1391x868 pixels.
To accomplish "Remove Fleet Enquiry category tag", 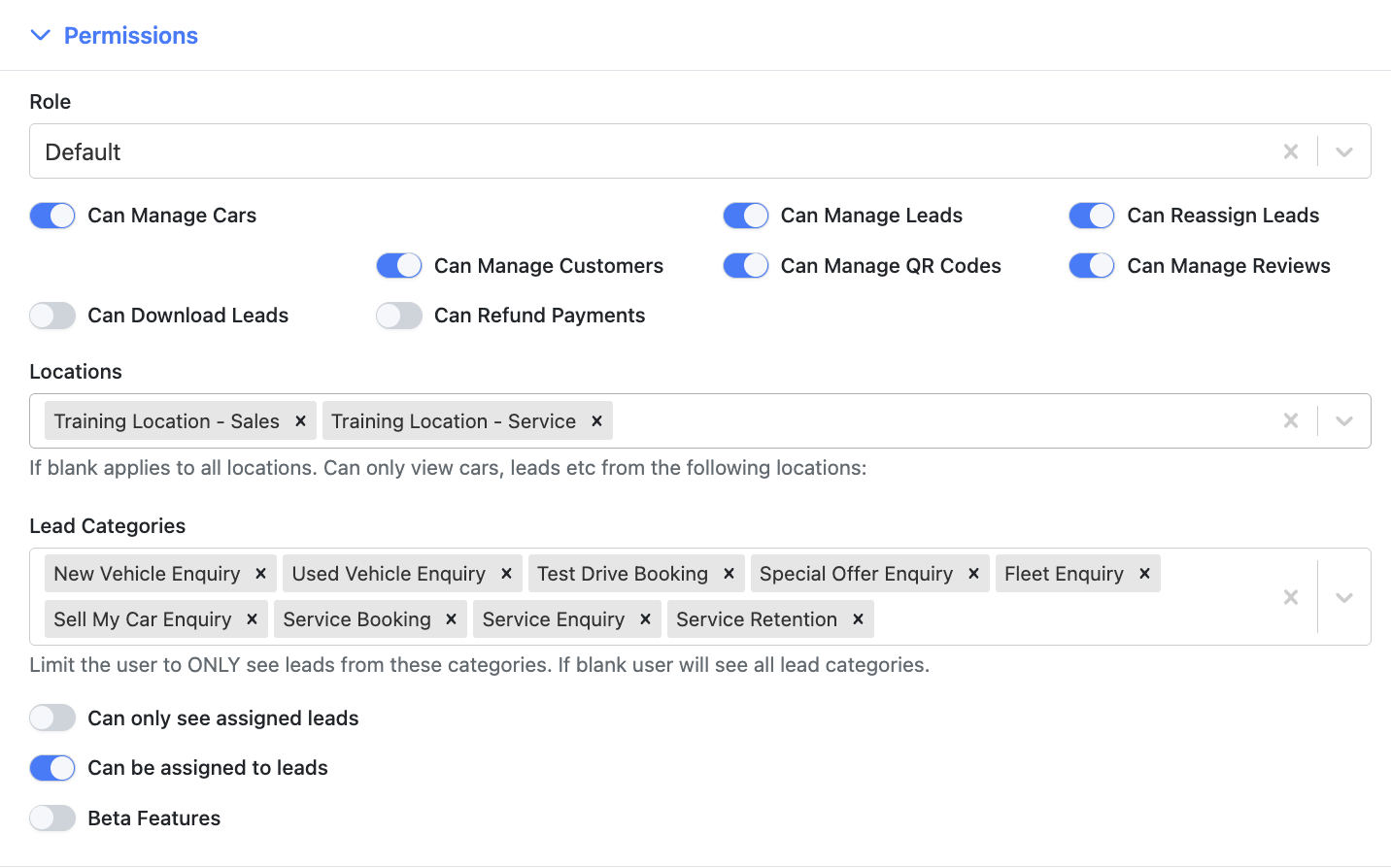I will click(x=1145, y=574).
